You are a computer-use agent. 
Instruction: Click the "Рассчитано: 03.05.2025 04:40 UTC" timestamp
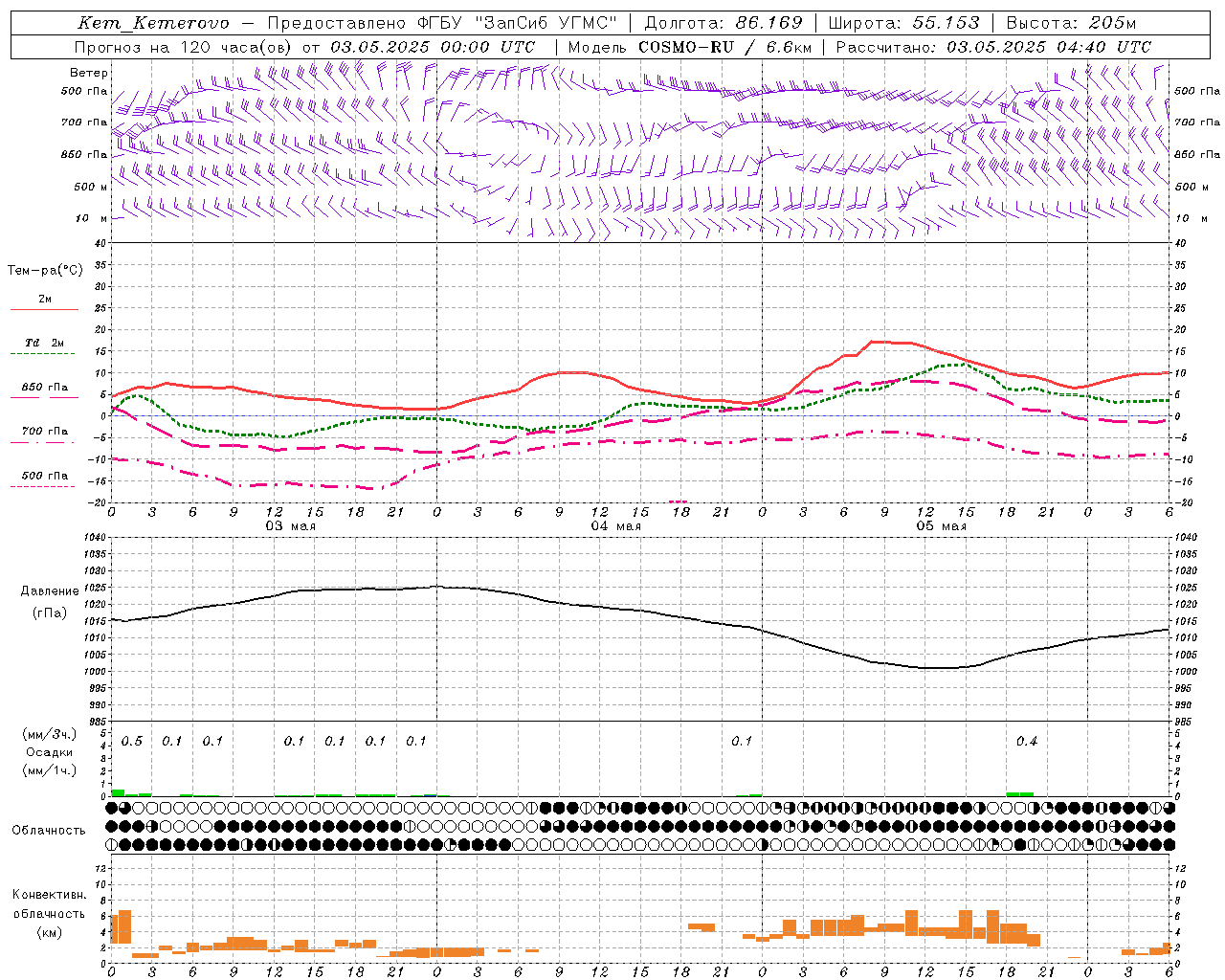(x=993, y=47)
